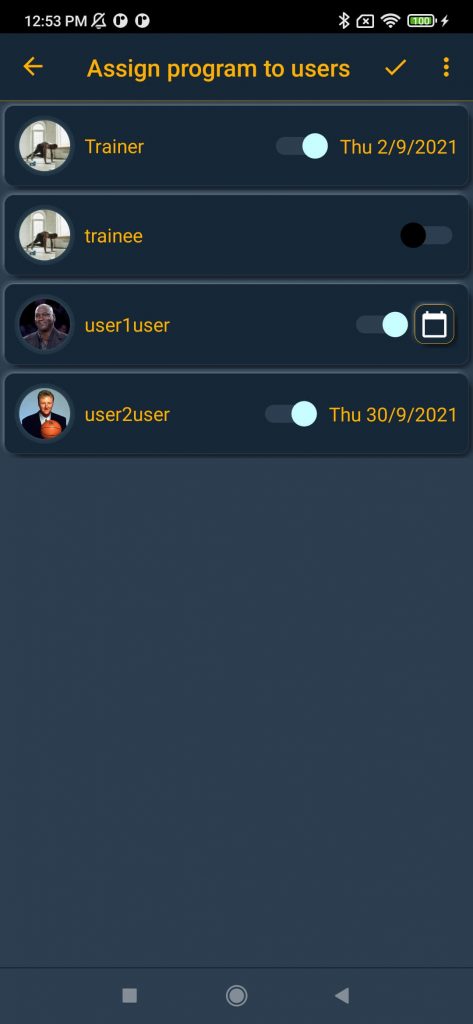
Task: Open trainee profile picture
Action: pyautogui.click(x=44, y=235)
